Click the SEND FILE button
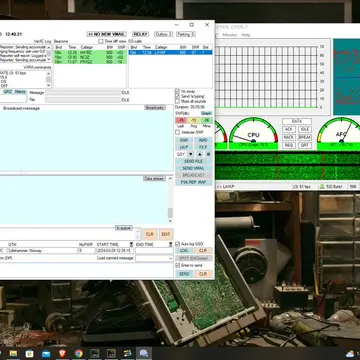Viewport: 360px width, 360px height. tap(194, 162)
